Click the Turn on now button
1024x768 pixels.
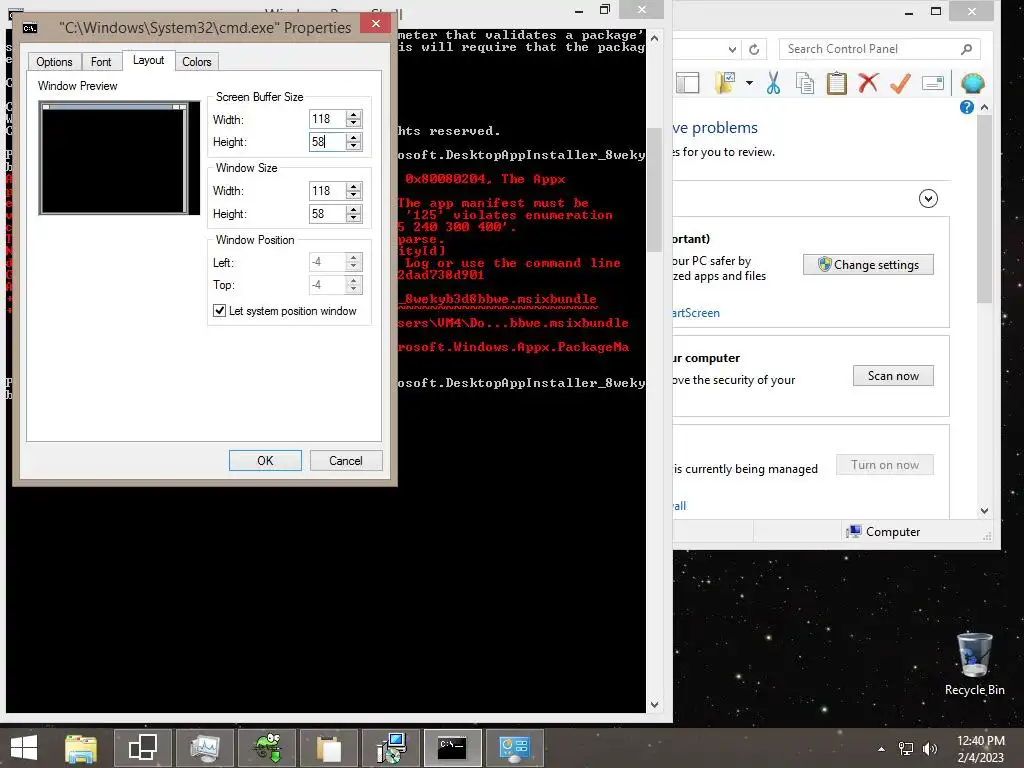[884, 465]
